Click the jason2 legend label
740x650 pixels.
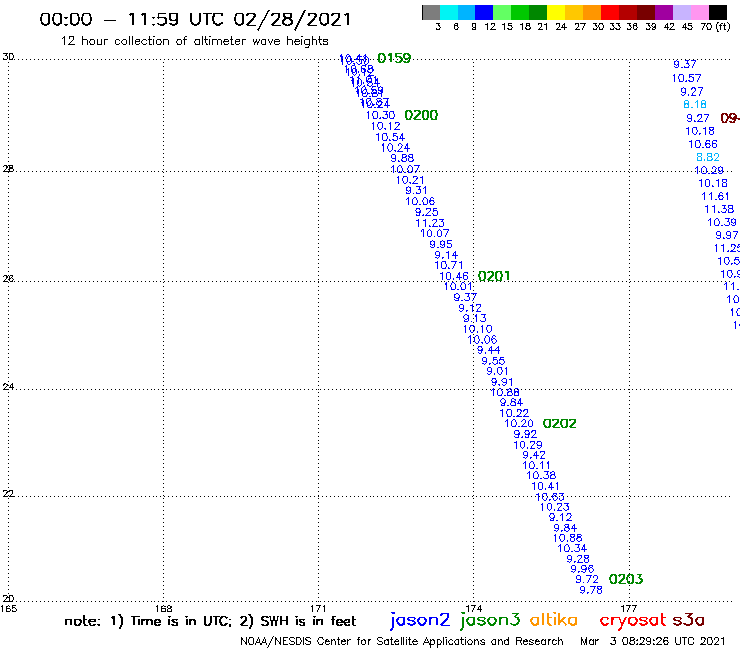[x=420, y=620]
